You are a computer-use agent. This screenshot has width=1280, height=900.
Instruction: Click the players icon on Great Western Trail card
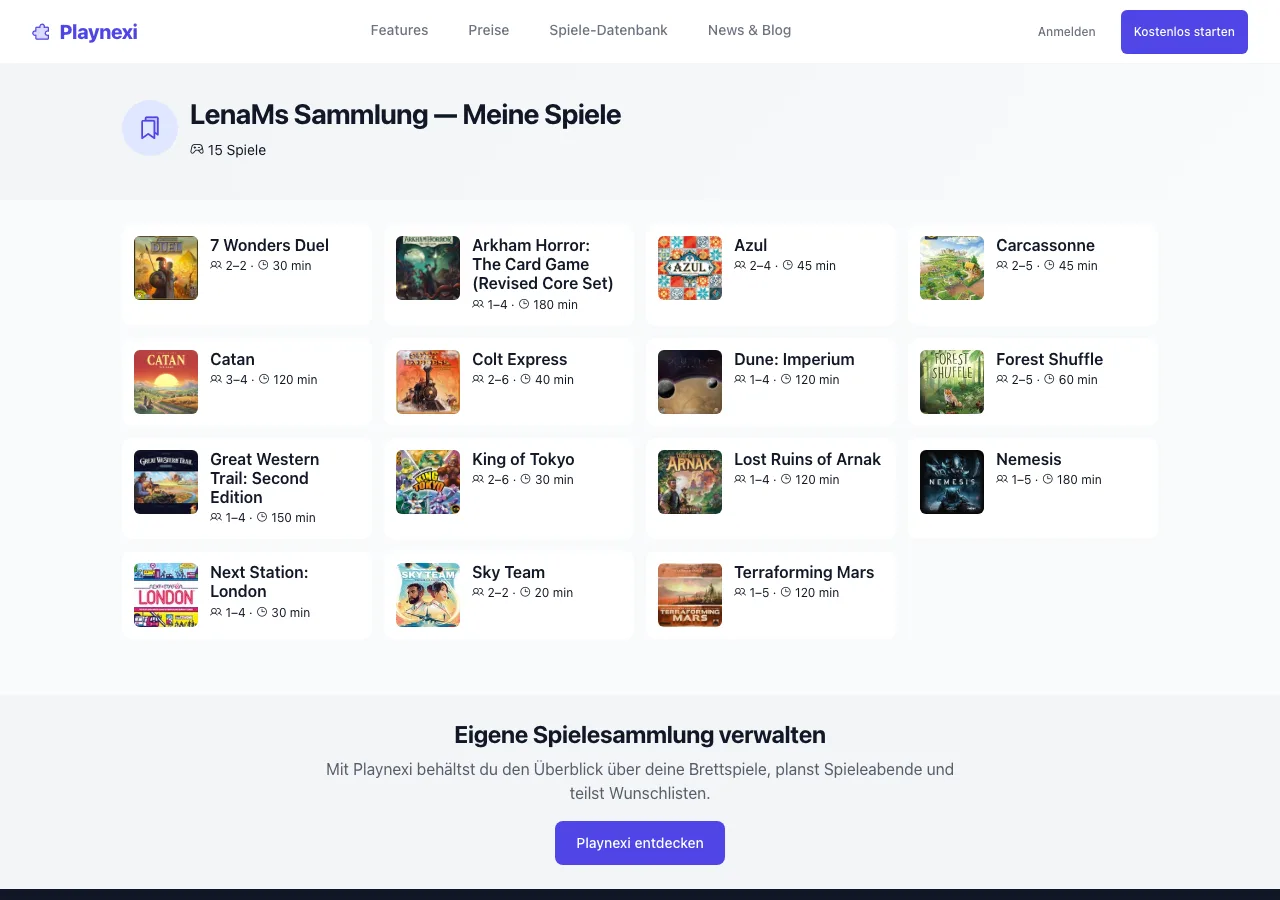pos(216,517)
